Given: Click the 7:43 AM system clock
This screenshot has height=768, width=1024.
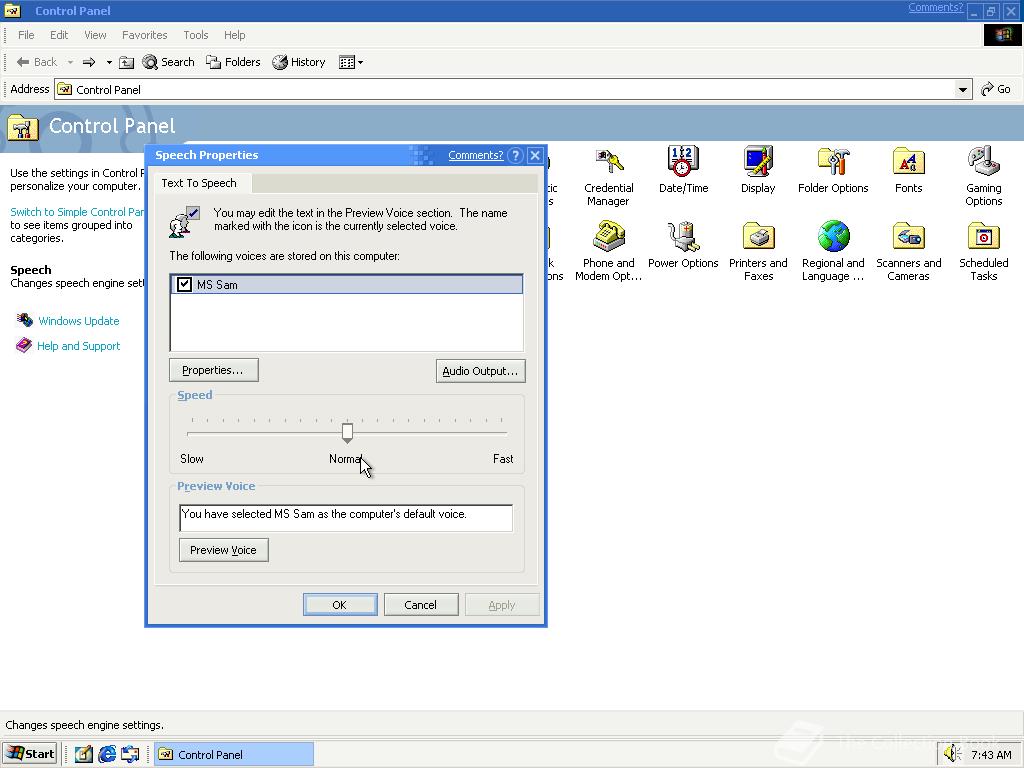Looking at the screenshot, I should (991, 754).
